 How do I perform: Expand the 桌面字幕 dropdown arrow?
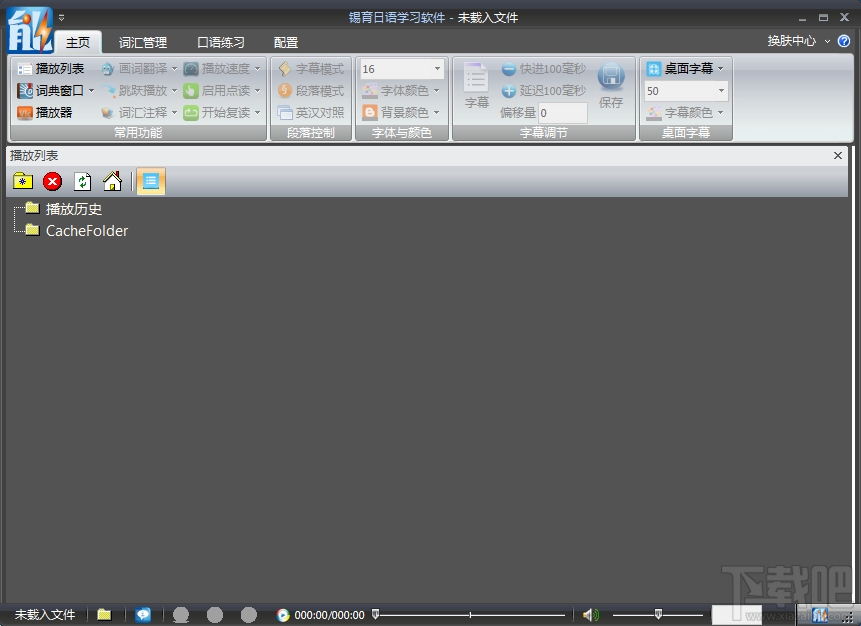pos(720,69)
